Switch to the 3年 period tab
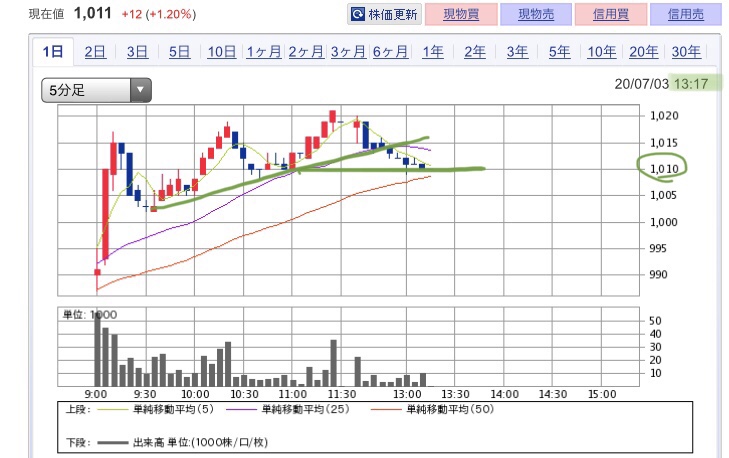 tap(517, 52)
